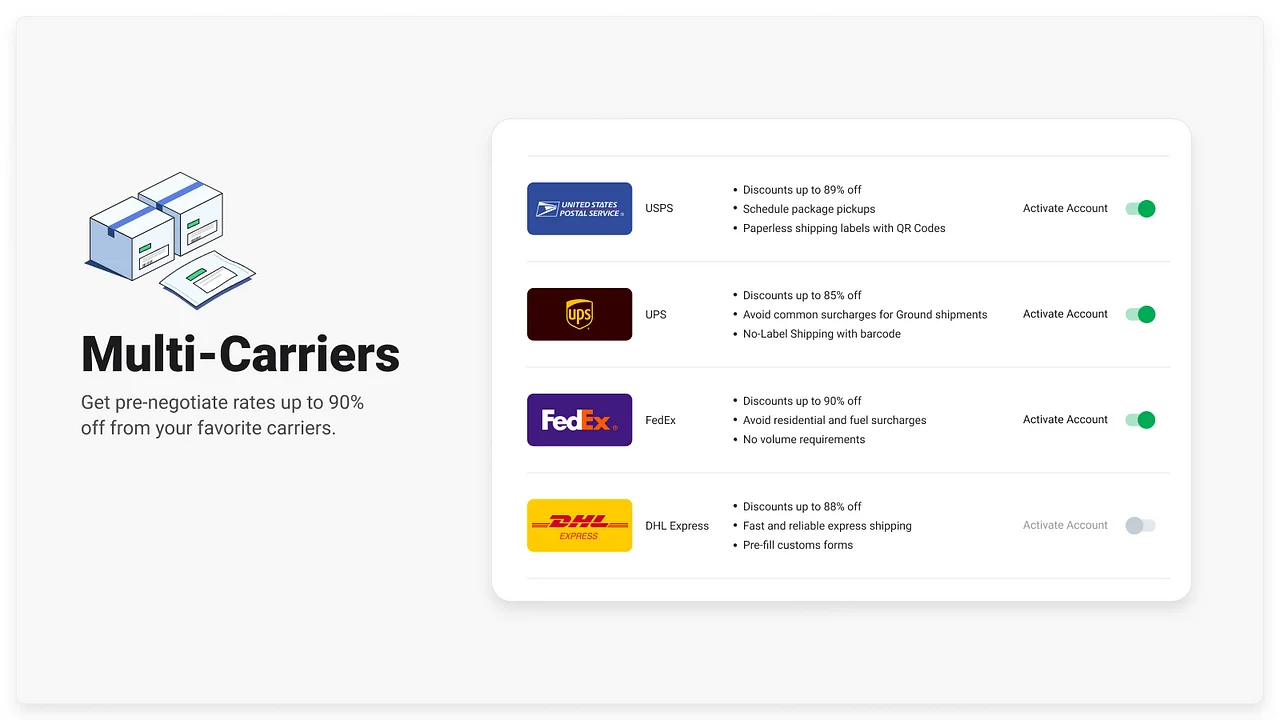Screen dimensions: 1280x720
Task: Click Activate Account label for UPS
Action: (x=1065, y=314)
